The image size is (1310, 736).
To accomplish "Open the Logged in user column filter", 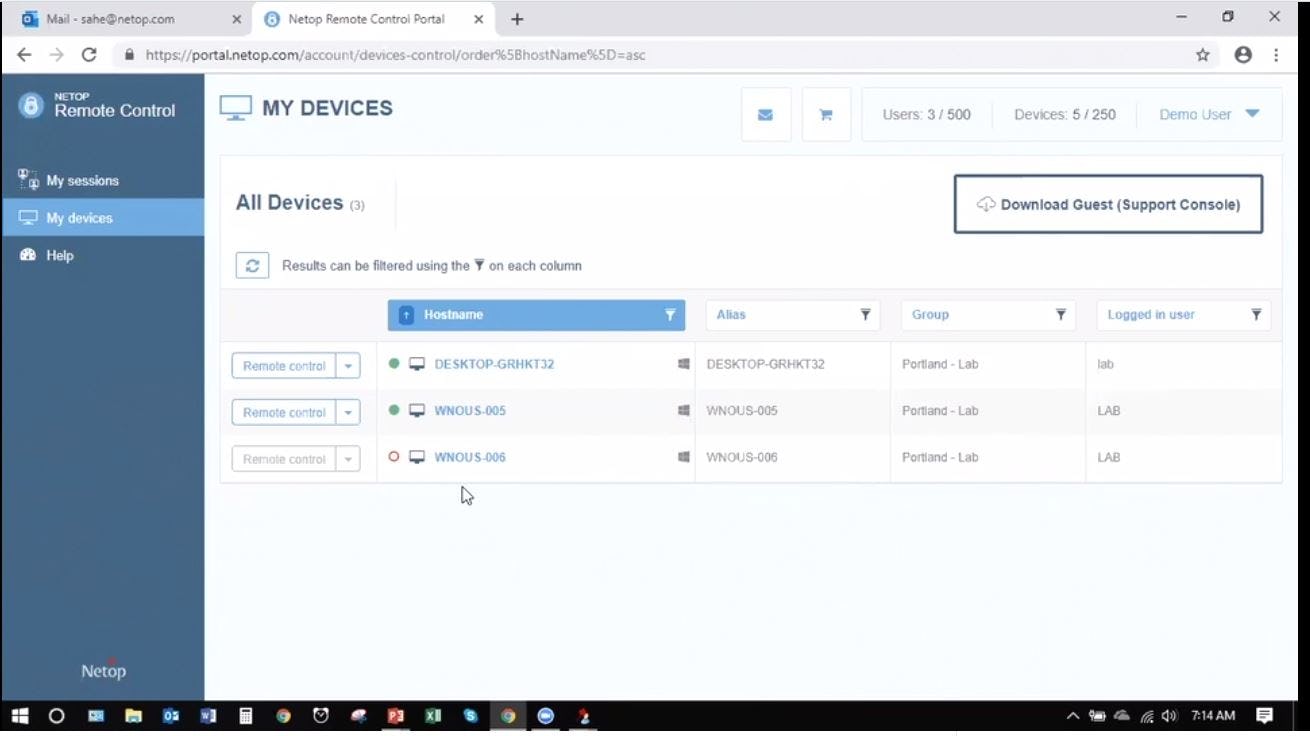I will [x=1256, y=315].
